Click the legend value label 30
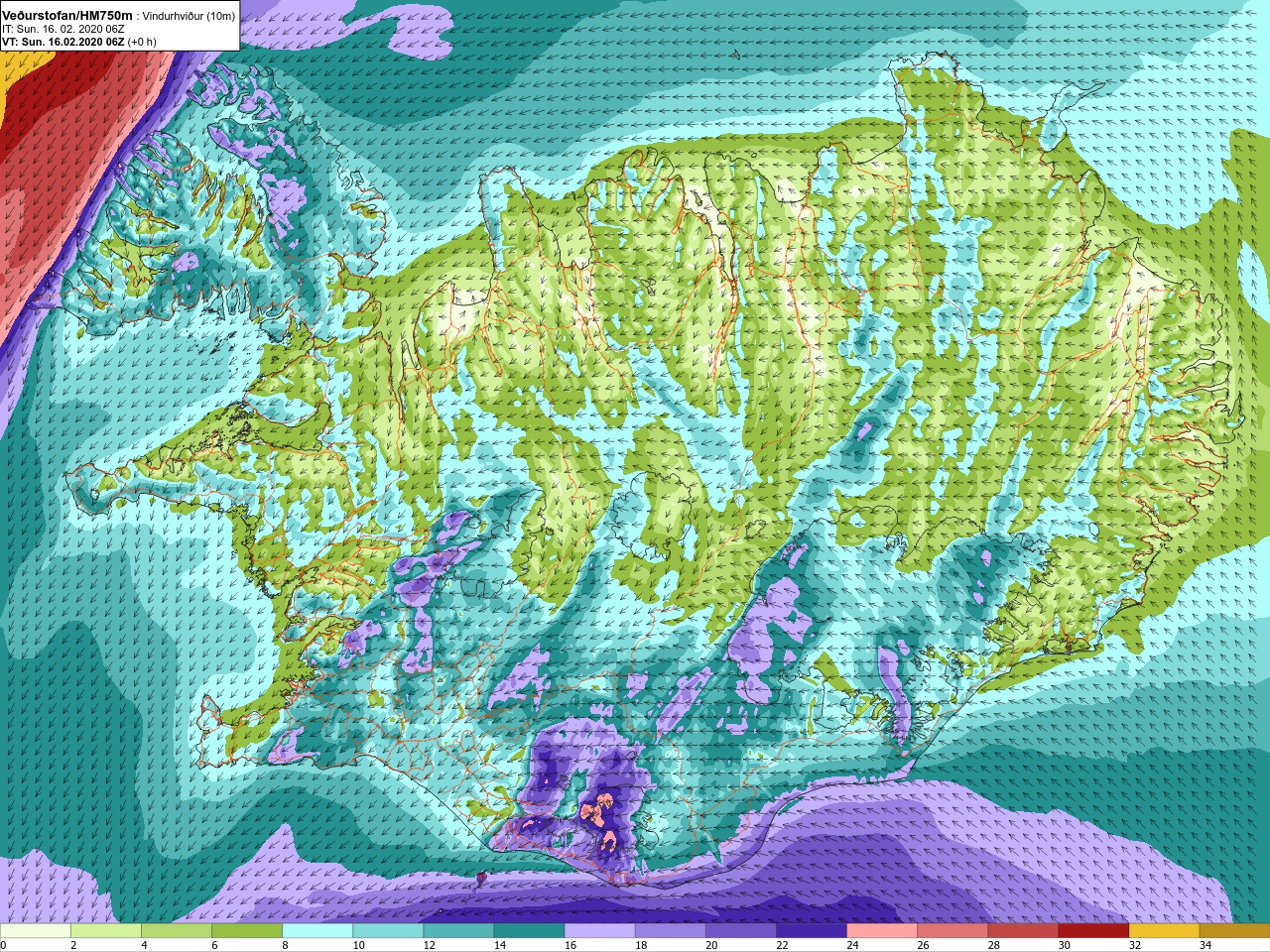The height and width of the screenshot is (952, 1270). 1064,945
